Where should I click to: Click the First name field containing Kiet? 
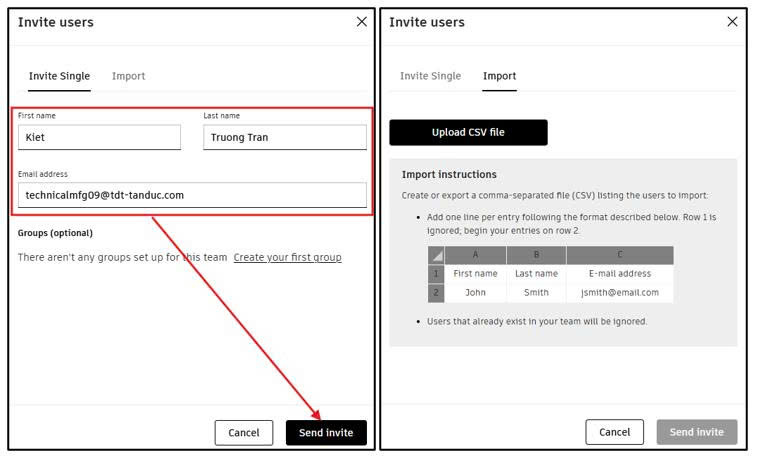(99, 137)
